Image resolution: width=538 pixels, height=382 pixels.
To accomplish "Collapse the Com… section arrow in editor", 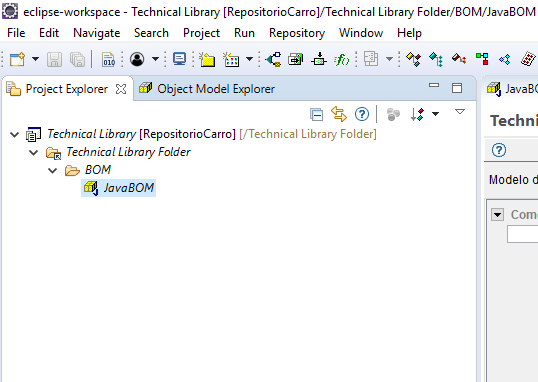I will pos(497,215).
